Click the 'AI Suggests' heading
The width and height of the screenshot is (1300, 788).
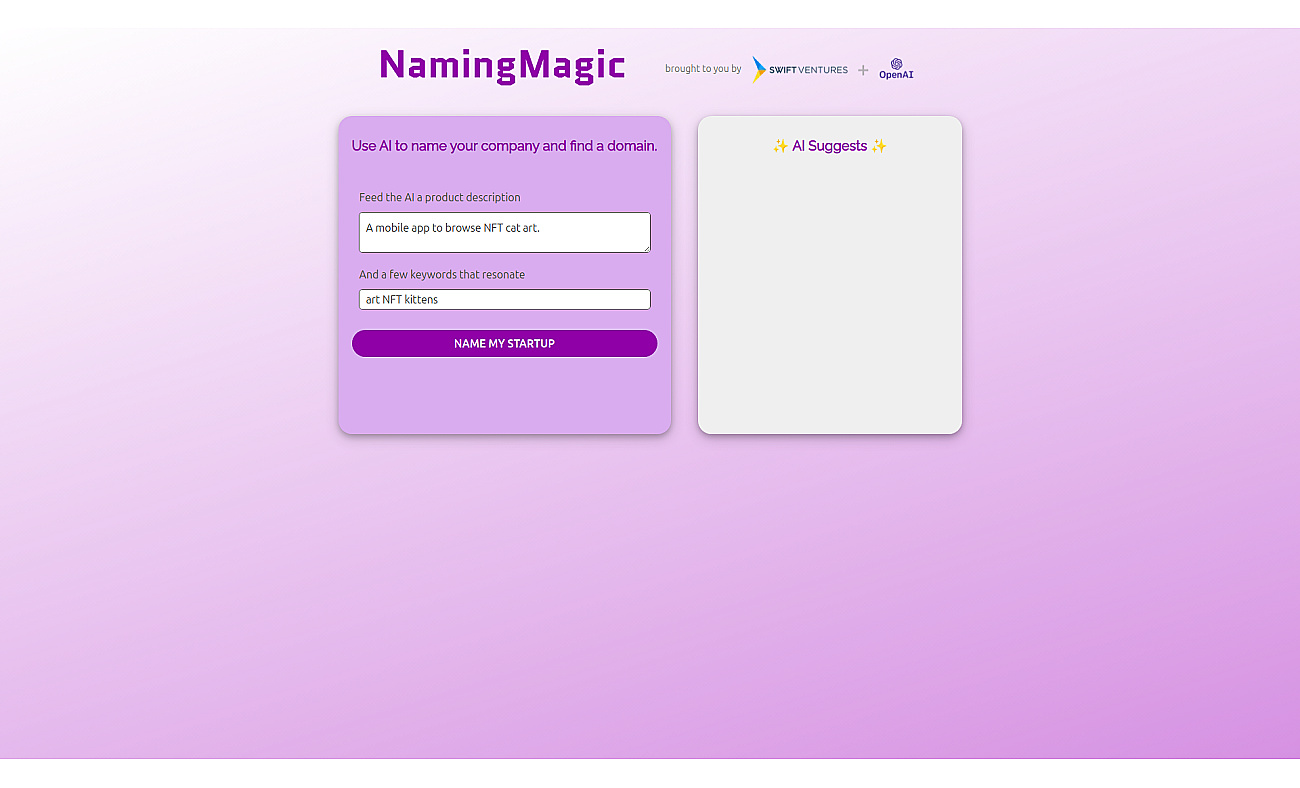tap(829, 146)
